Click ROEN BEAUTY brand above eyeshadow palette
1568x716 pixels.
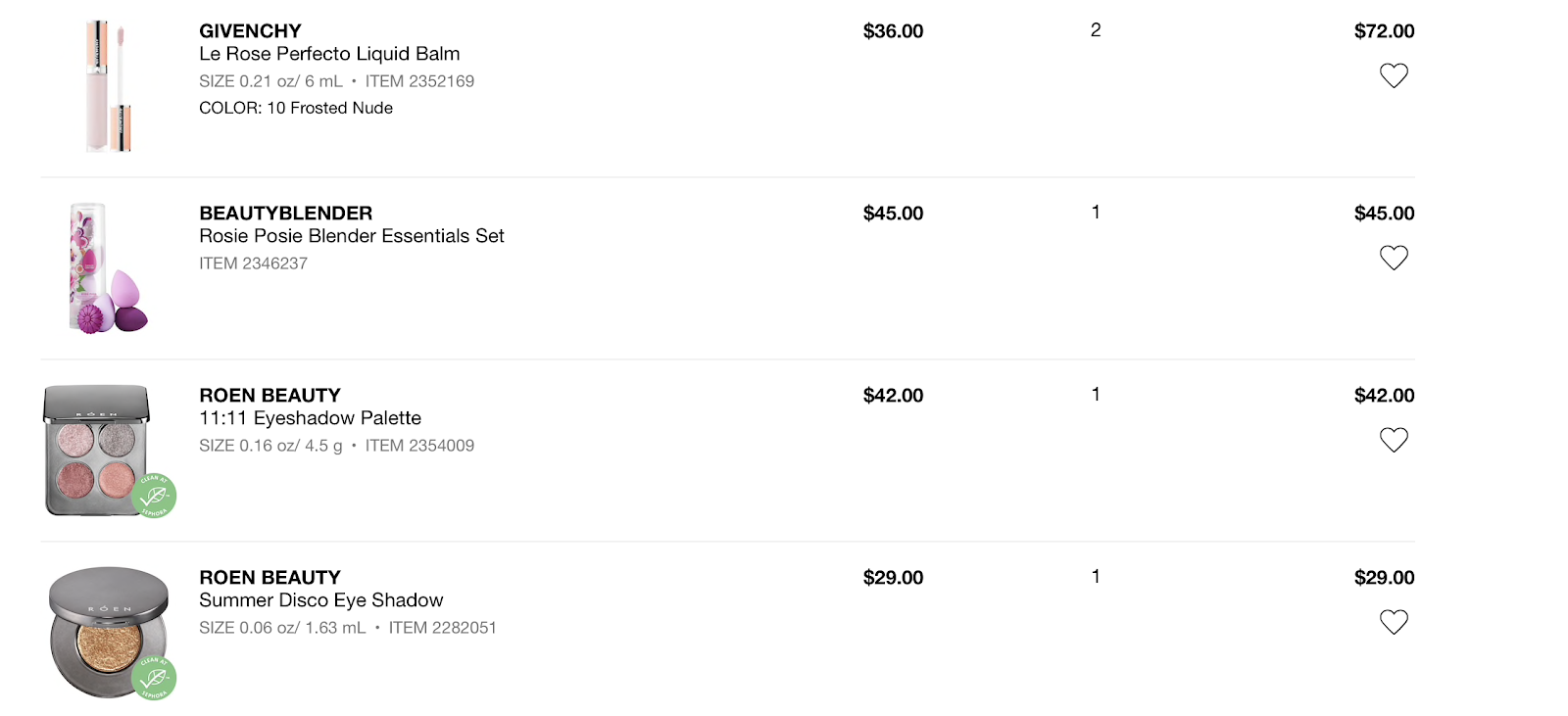(x=269, y=396)
